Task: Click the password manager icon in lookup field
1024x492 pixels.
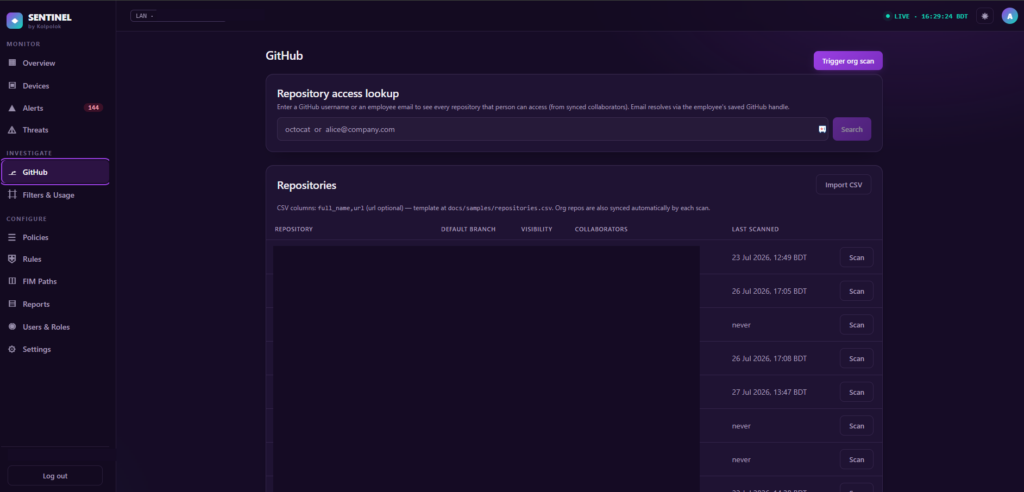Action: [822, 129]
